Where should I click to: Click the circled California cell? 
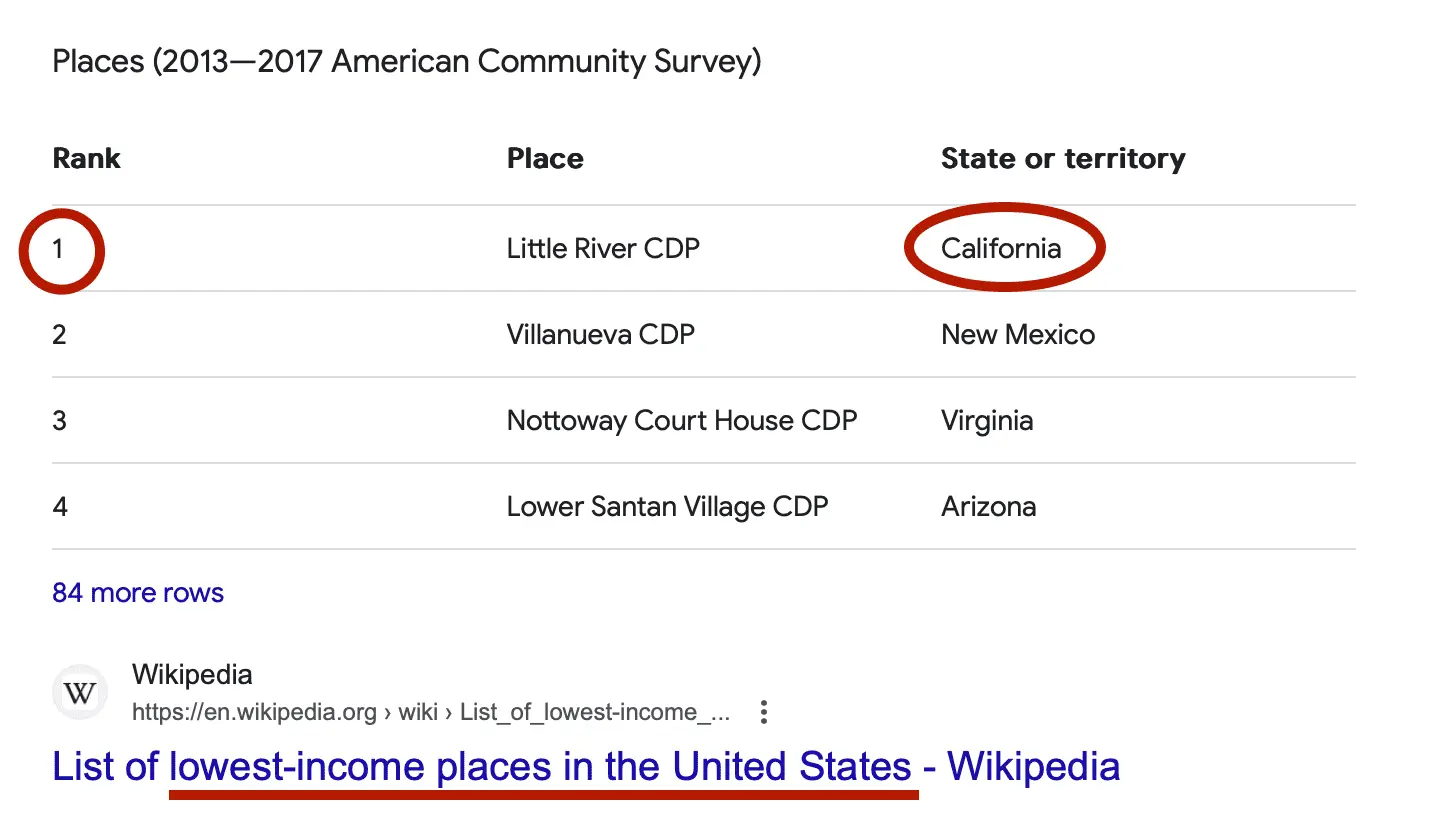coord(1001,248)
